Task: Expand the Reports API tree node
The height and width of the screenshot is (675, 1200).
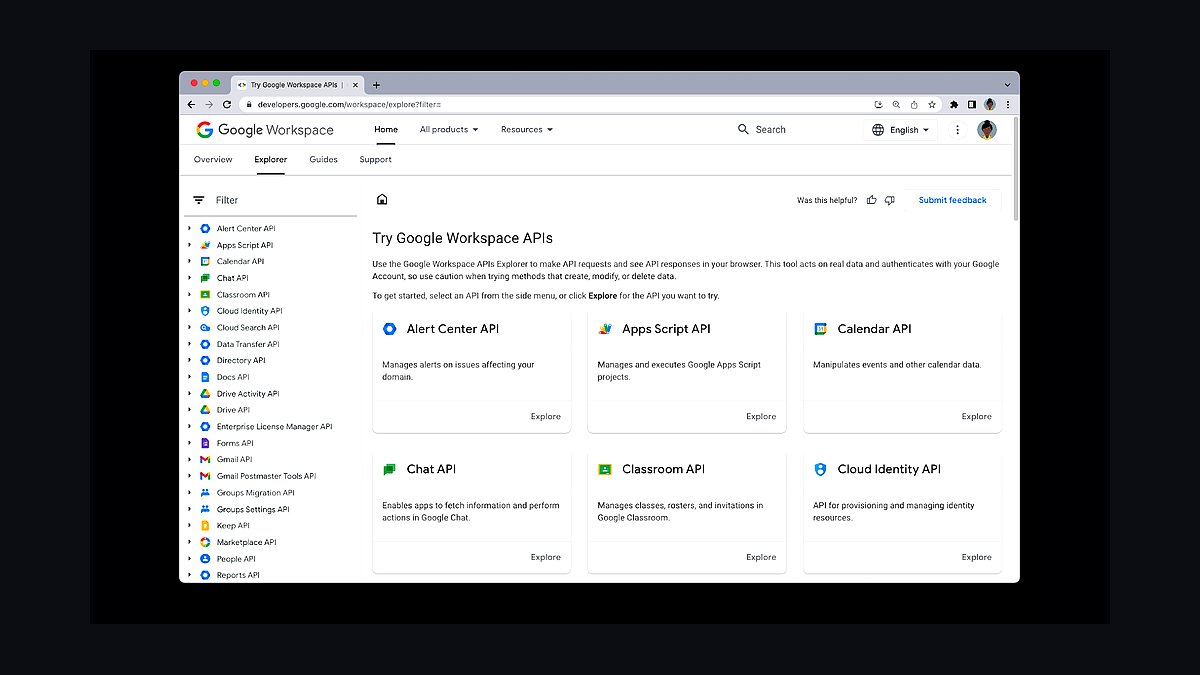Action: (x=189, y=575)
